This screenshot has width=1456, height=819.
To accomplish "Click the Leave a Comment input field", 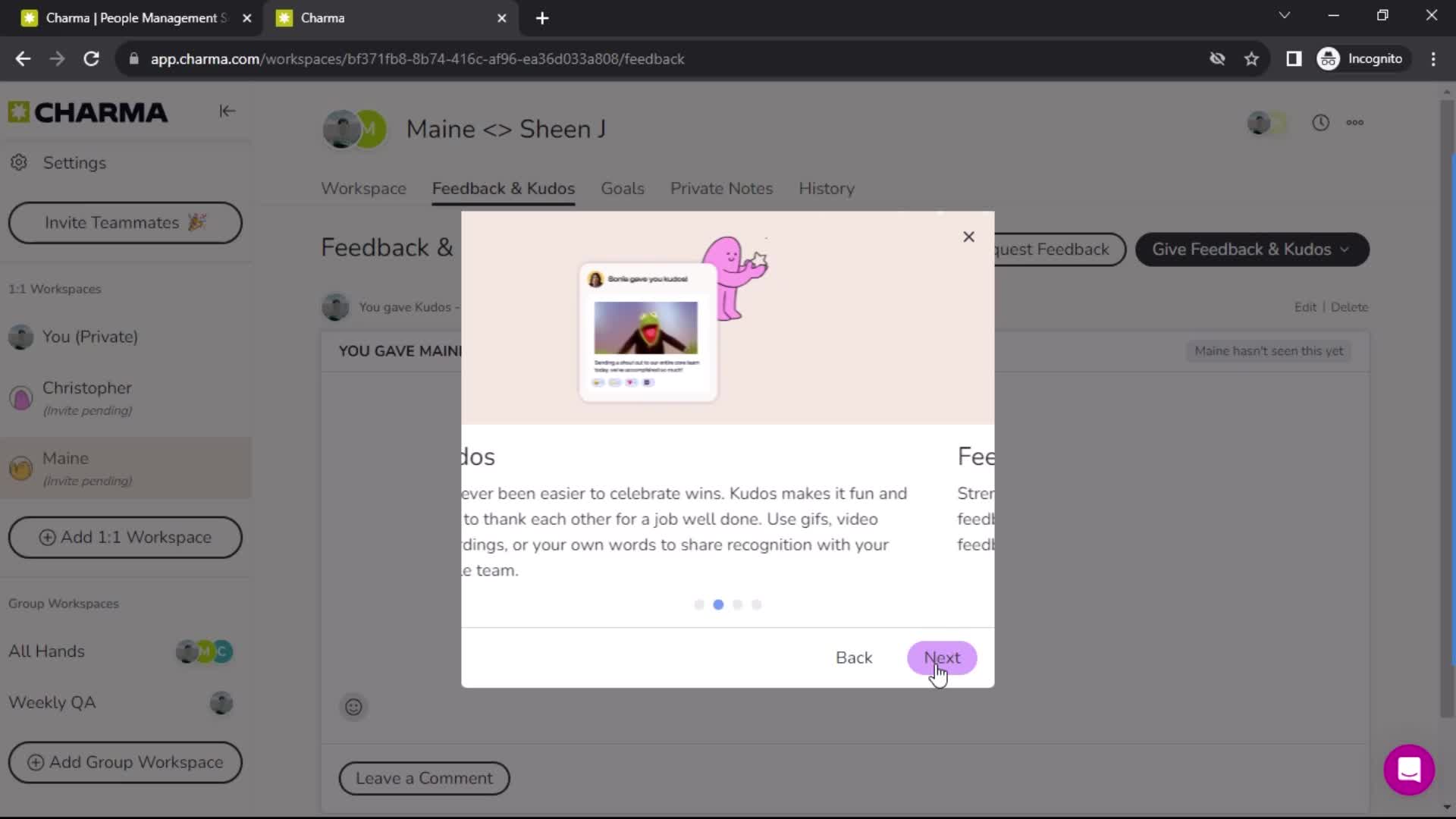I will point(424,778).
